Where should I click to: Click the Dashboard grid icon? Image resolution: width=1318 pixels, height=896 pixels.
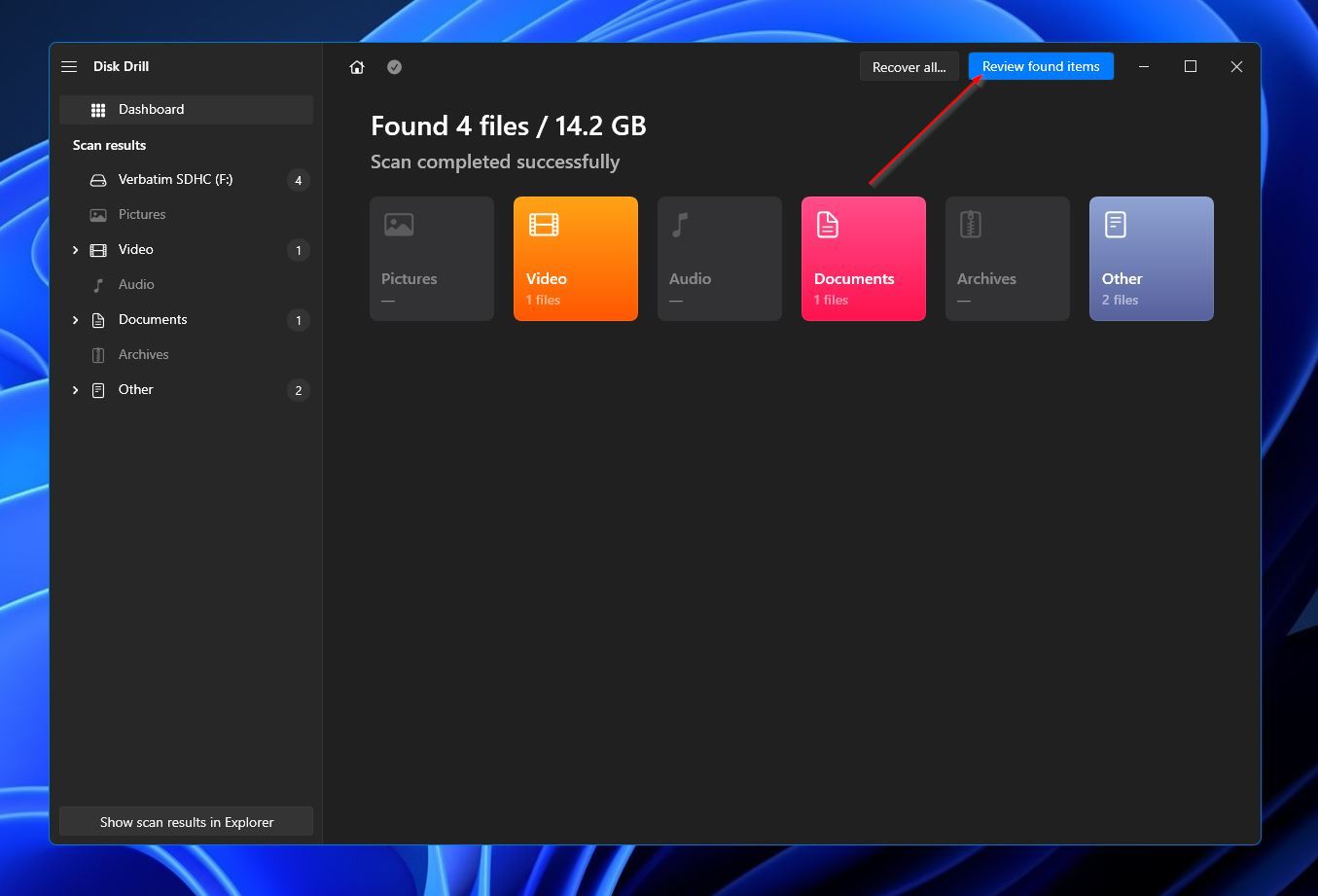click(x=98, y=110)
